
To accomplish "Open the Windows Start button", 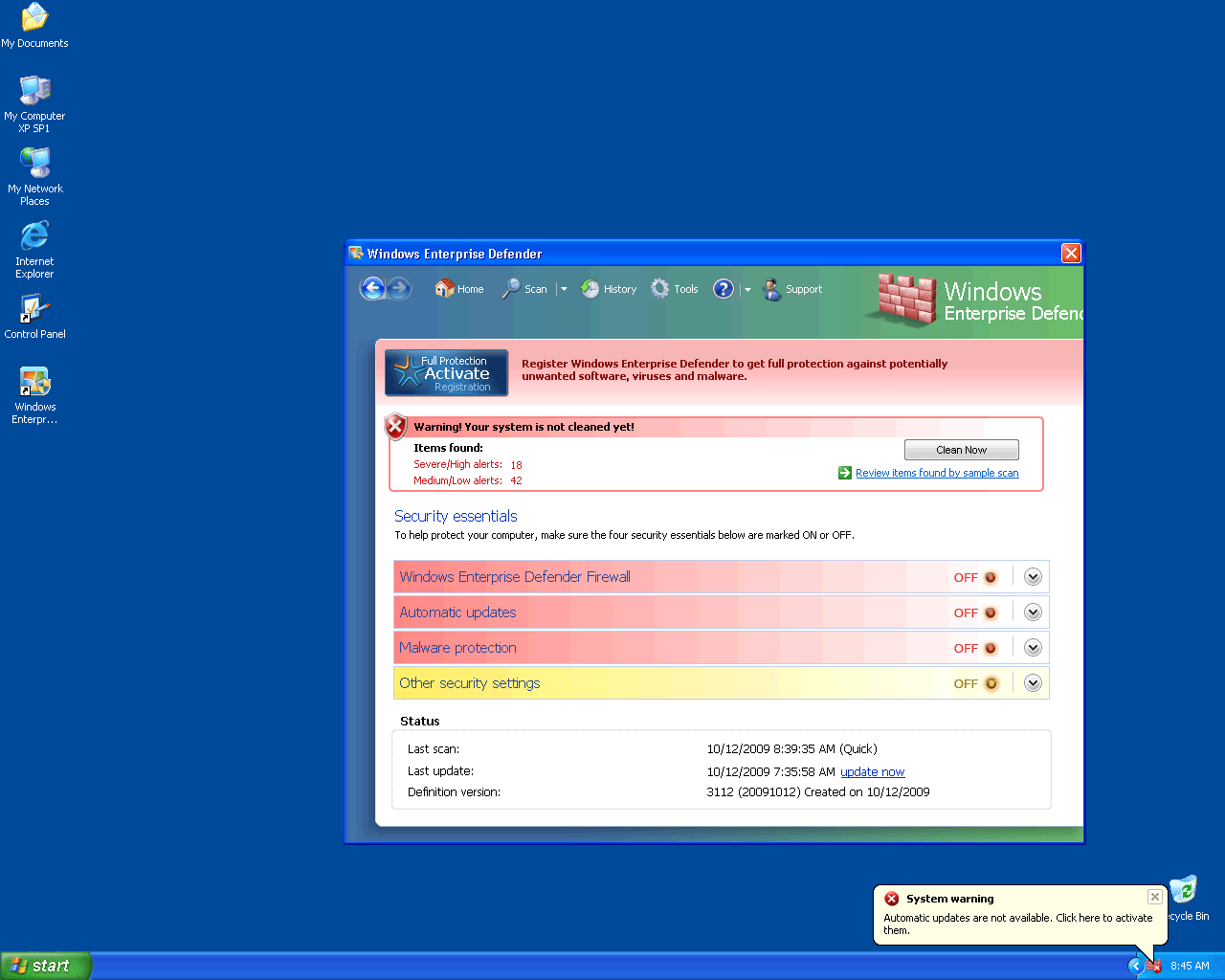I will 46,966.
